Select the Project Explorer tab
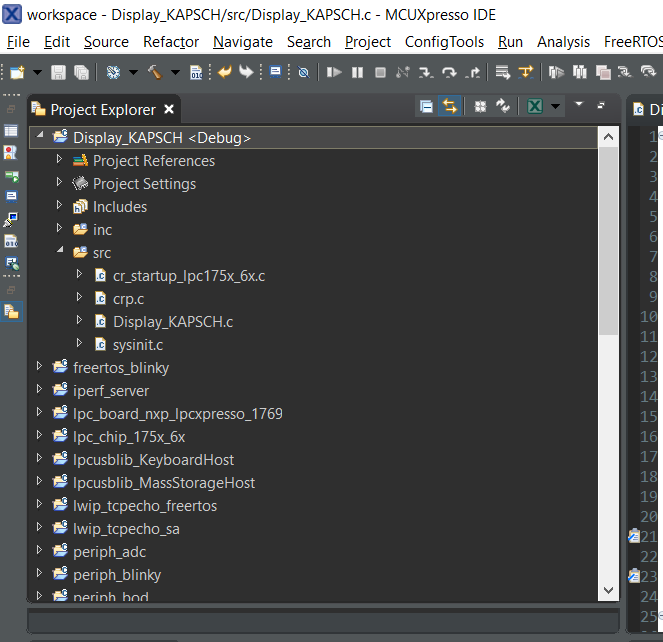This screenshot has width=663, height=642. [103, 110]
